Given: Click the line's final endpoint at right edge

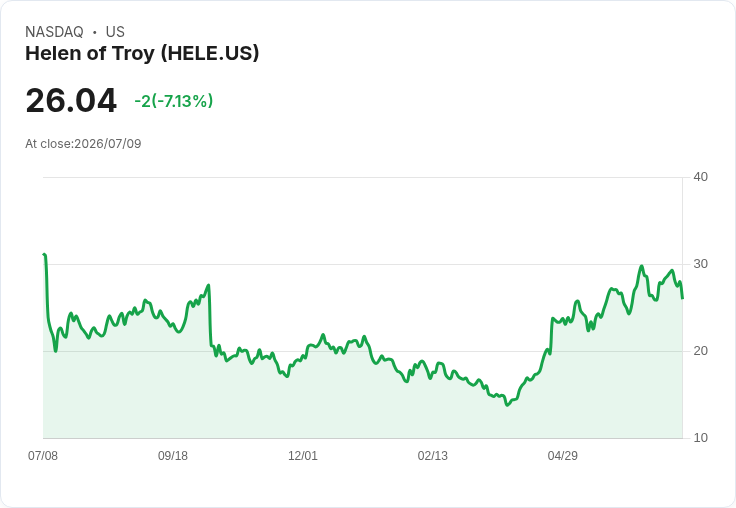Looking at the screenshot, I should 682,298.
